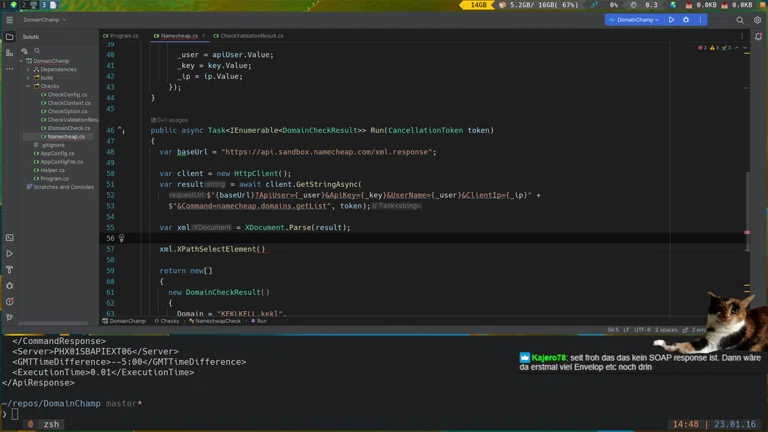Click the LF line separator status entry
The image size is (768, 432).
(x=626, y=330)
